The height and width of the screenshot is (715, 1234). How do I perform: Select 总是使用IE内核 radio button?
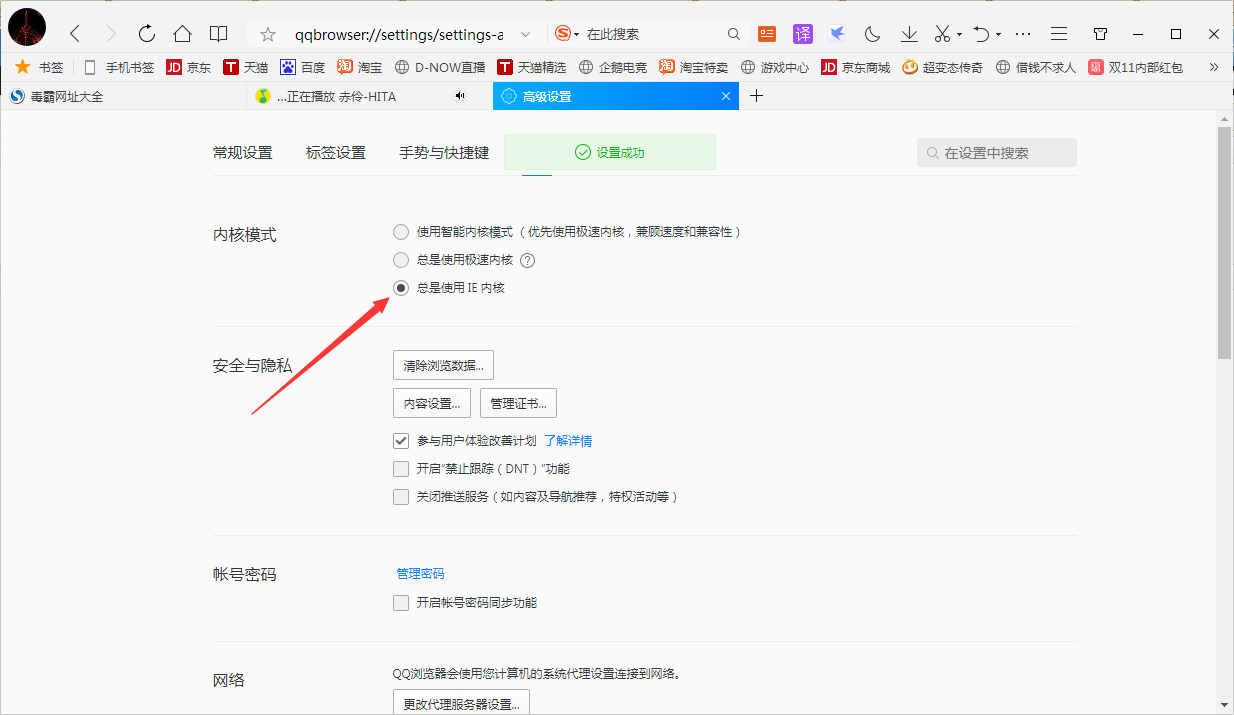[x=401, y=287]
